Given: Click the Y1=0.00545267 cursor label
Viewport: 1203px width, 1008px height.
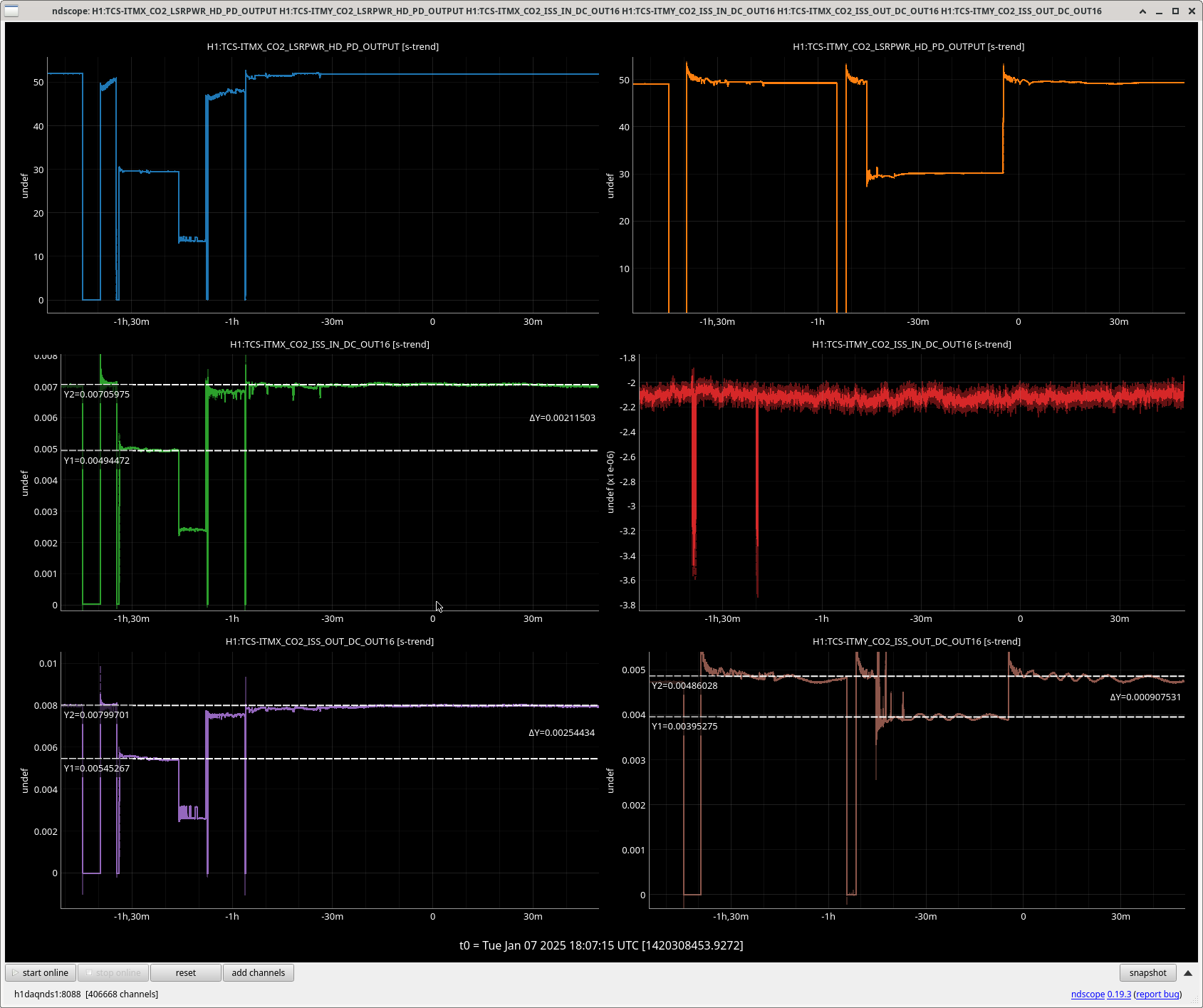Looking at the screenshot, I should (97, 768).
